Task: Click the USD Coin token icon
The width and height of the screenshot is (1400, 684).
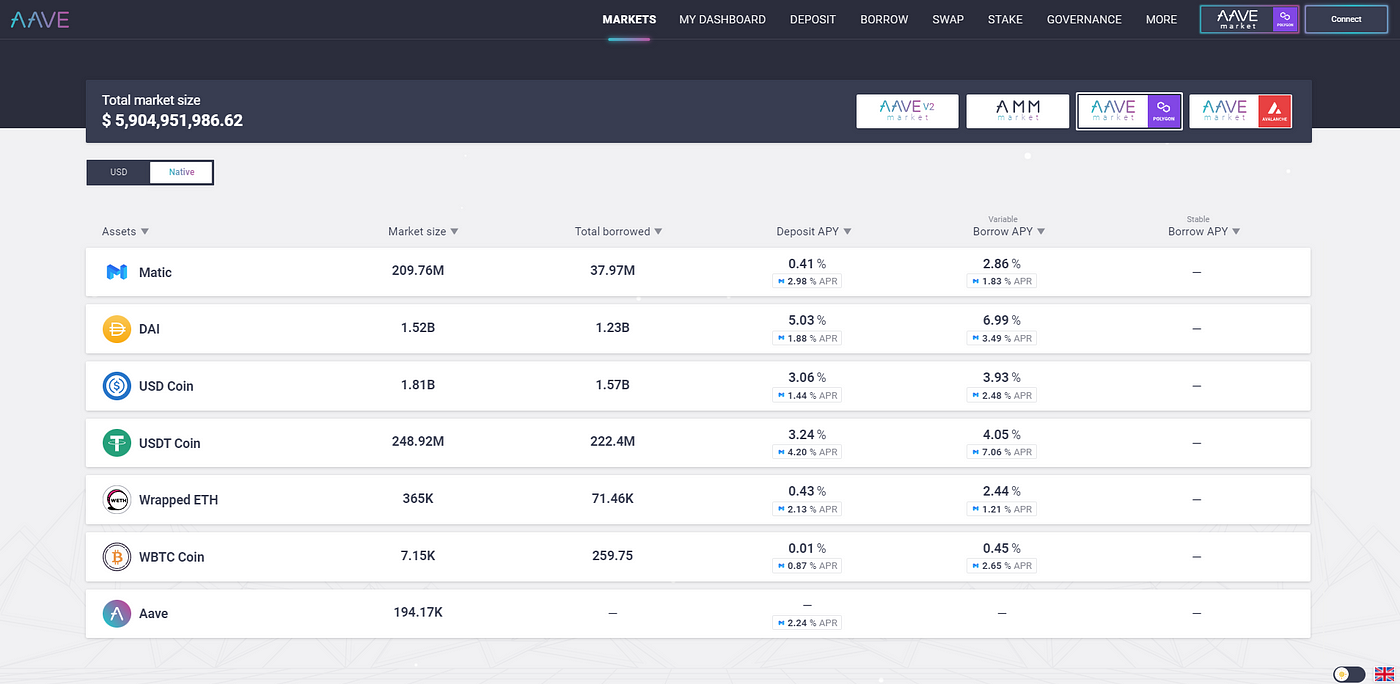Action: 117,386
